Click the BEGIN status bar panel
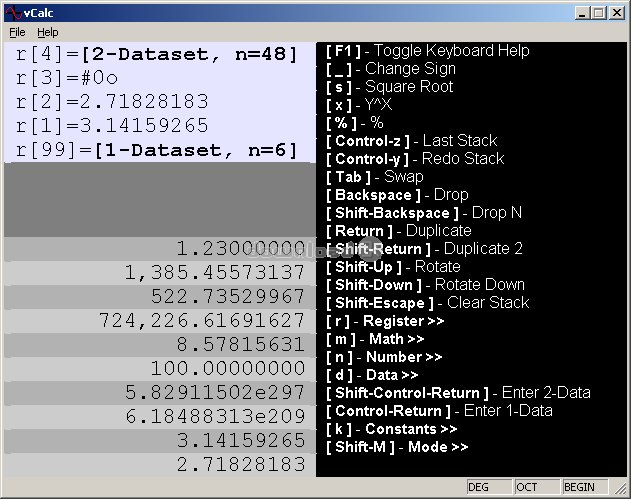The width and height of the screenshot is (631, 499). (x=585, y=487)
